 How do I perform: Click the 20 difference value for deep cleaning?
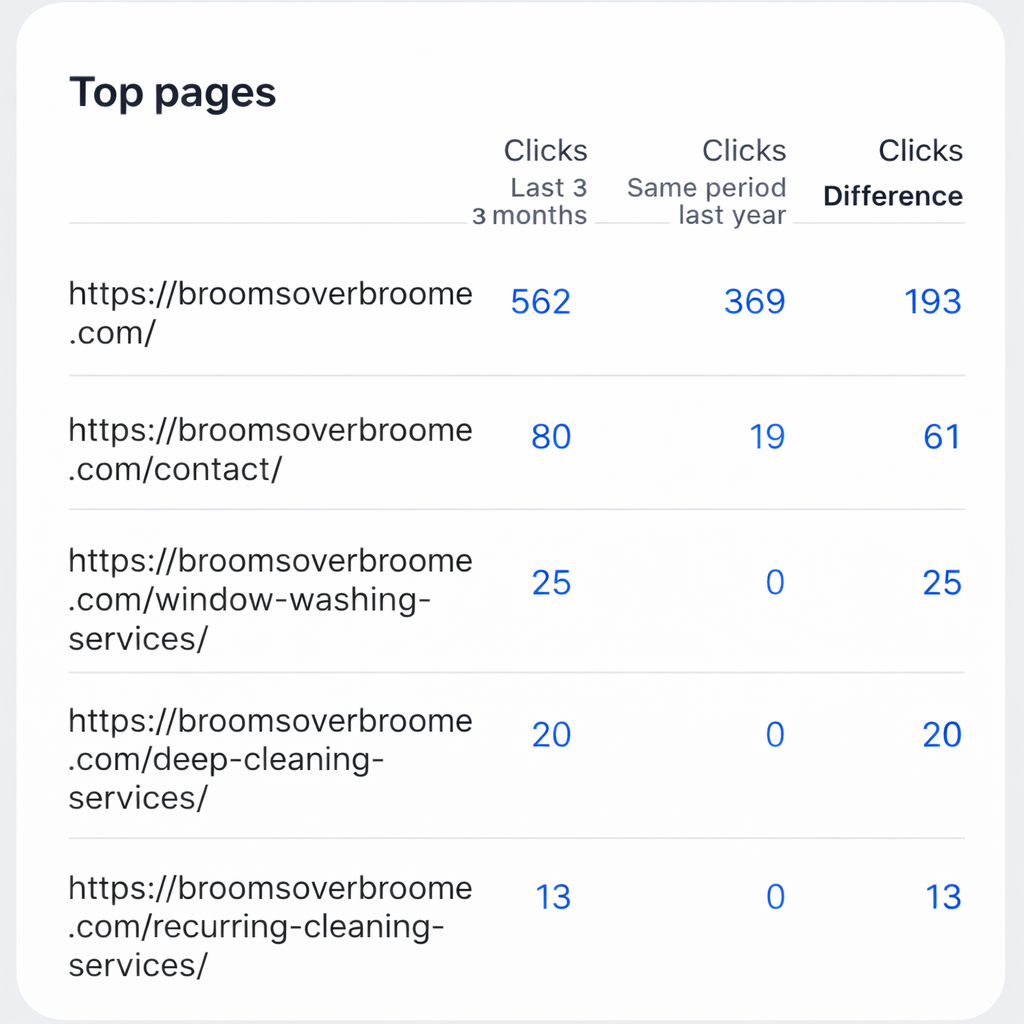(x=942, y=735)
